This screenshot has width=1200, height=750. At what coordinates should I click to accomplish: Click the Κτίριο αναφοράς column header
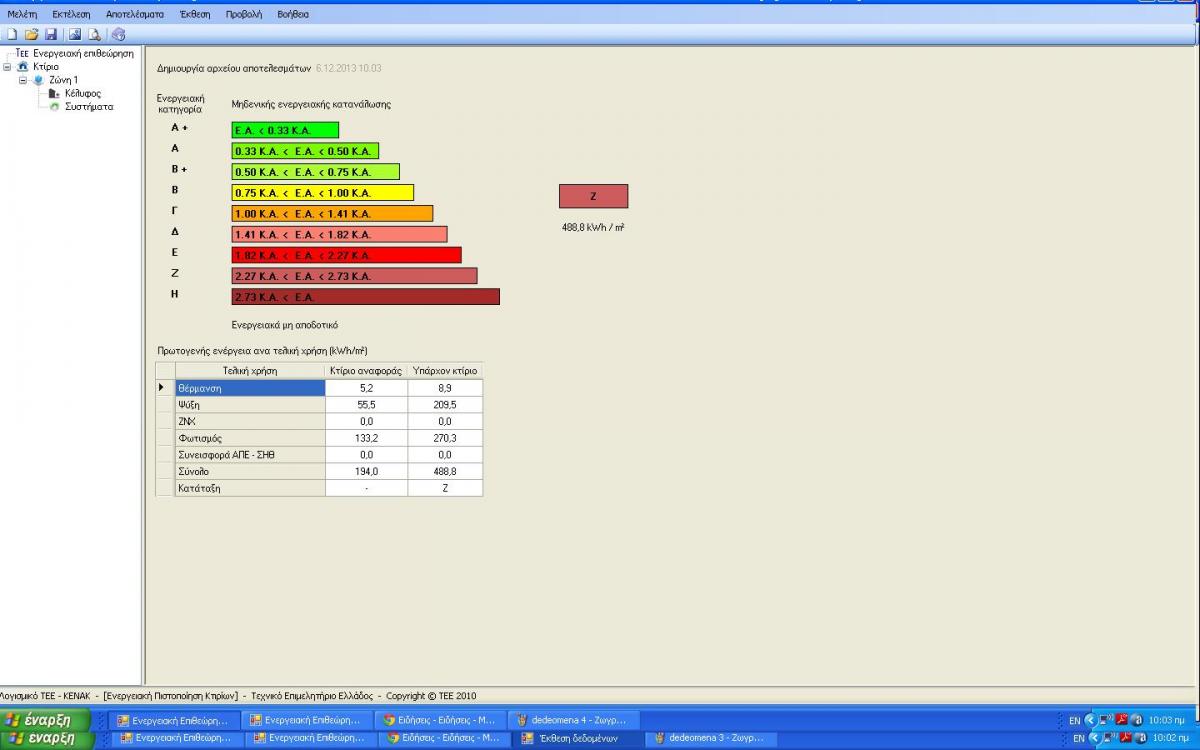[x=367, y=370]
